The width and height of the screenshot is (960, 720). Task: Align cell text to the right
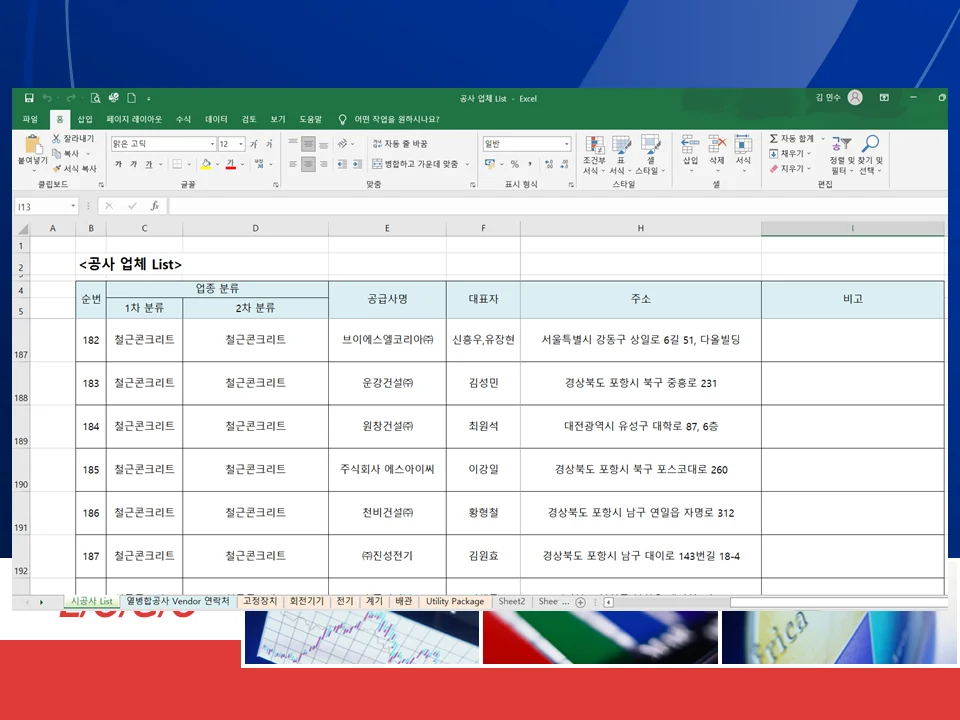point(323,164)
